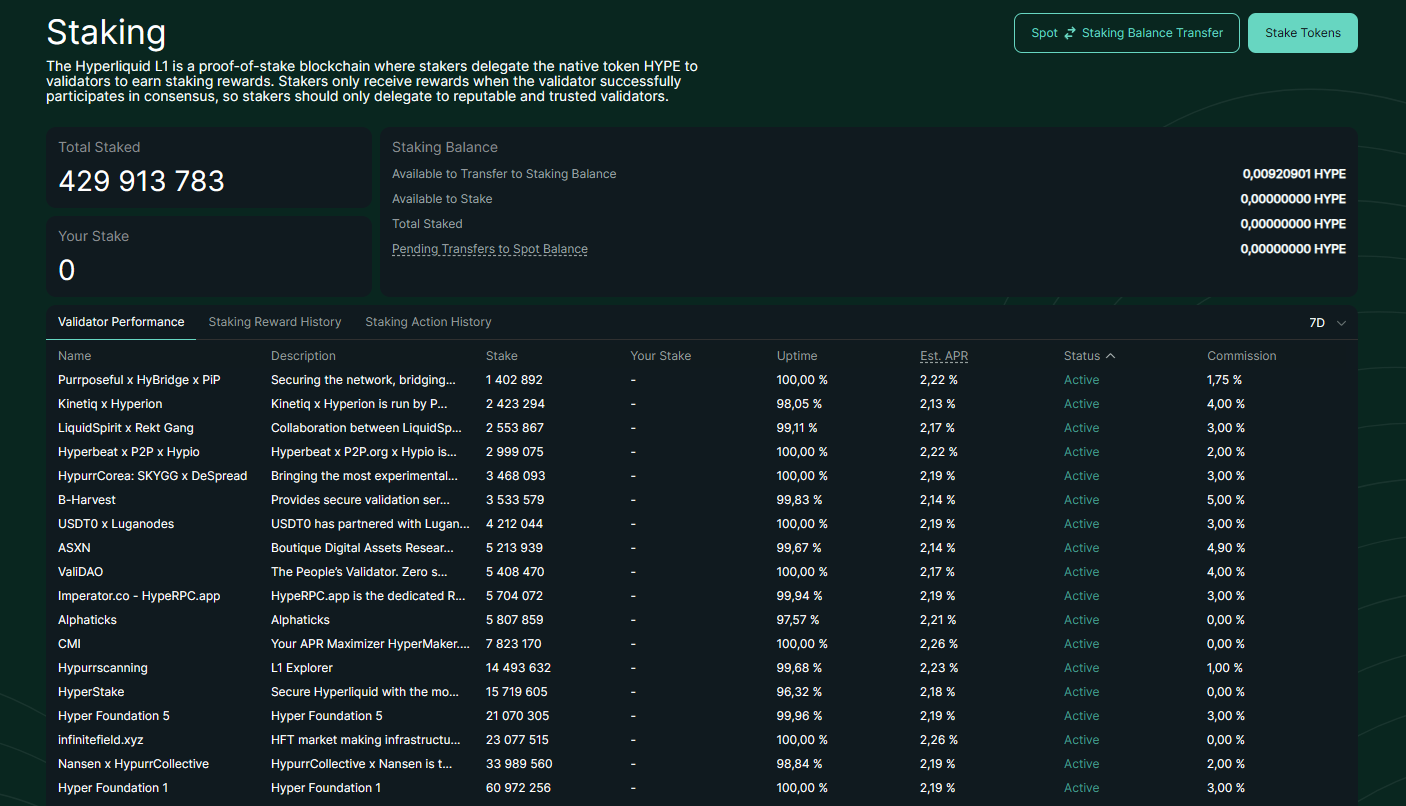This screenshot has height=806, width=1406.
Task: Choose LiquidSpirit x Rekt Gang validator
Action: tap(126, 428)
